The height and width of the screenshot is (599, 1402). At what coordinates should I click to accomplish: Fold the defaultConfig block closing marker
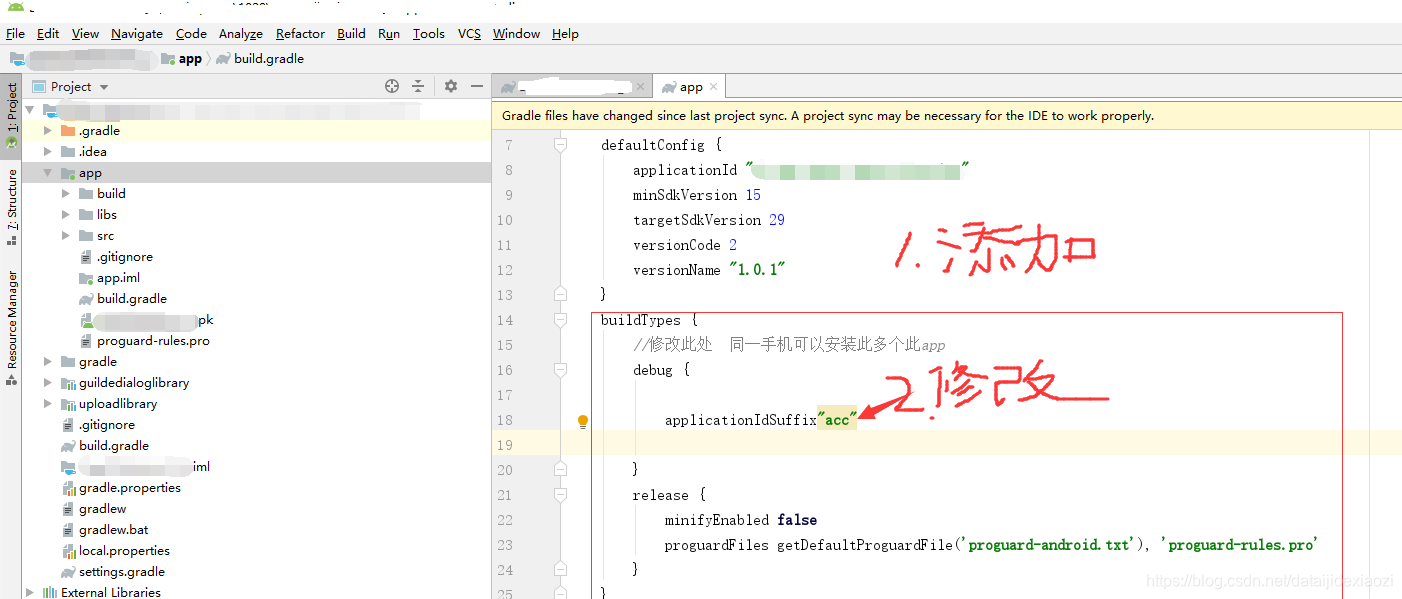[560, 295]
